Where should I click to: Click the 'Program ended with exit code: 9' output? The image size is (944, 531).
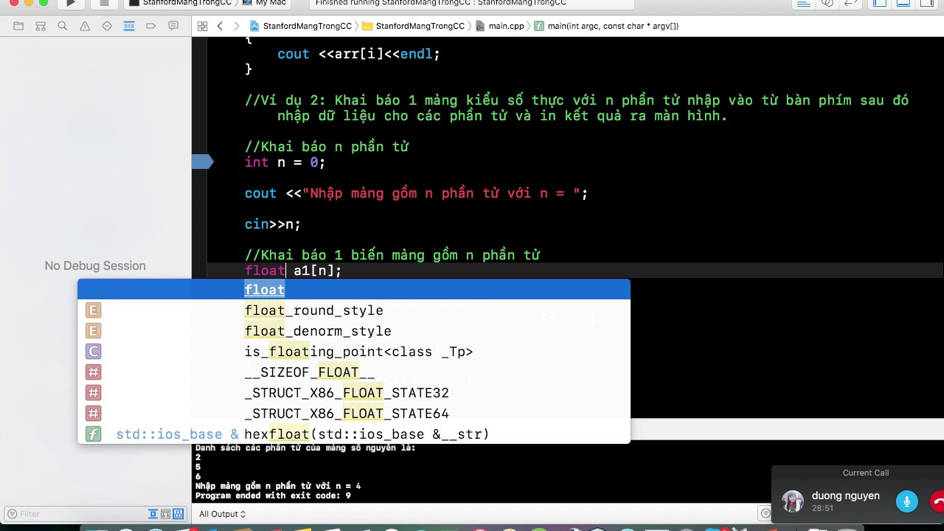(x=273, y=495)
